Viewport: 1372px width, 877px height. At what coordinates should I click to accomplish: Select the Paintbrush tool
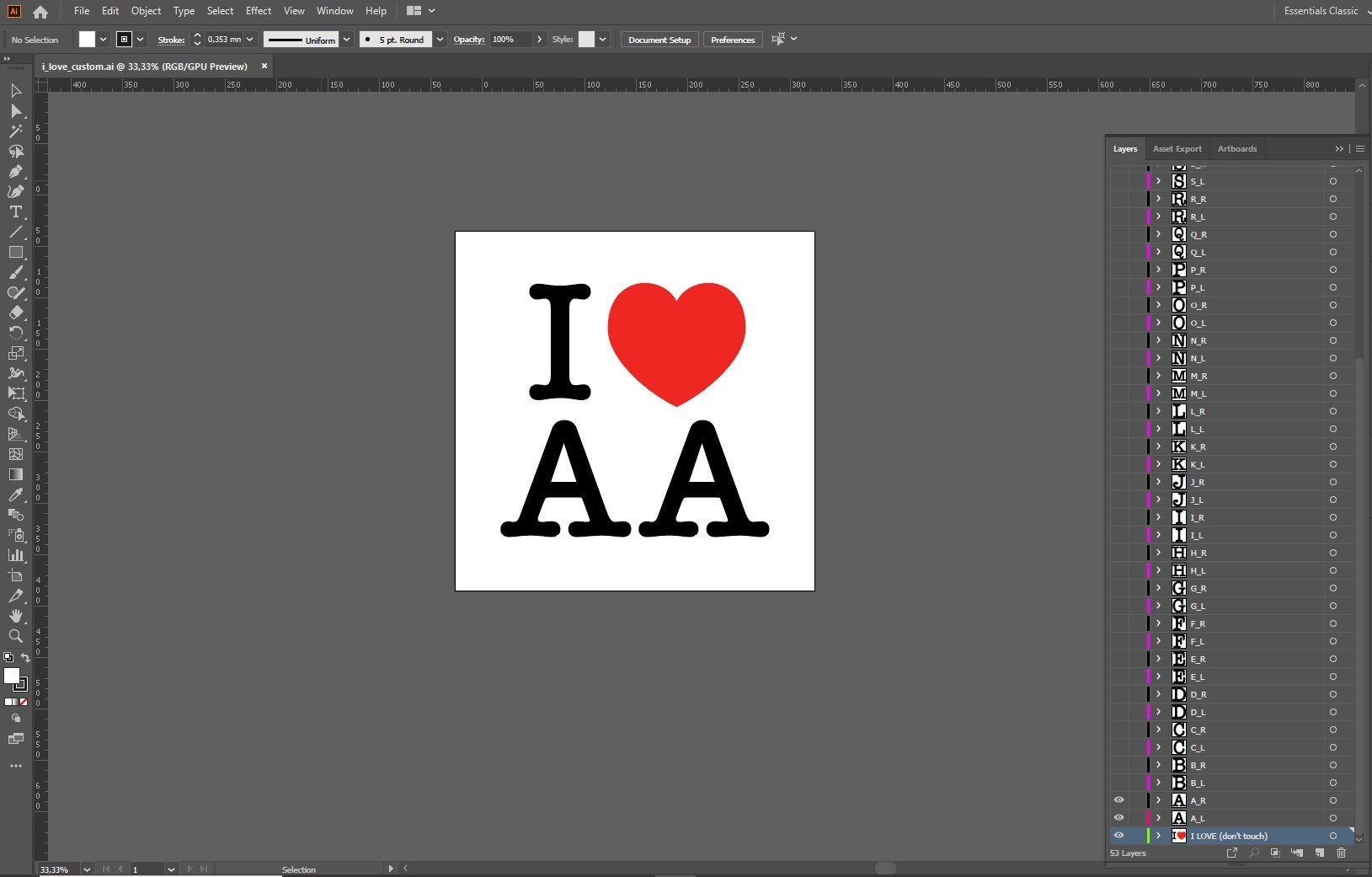[15, 272]
